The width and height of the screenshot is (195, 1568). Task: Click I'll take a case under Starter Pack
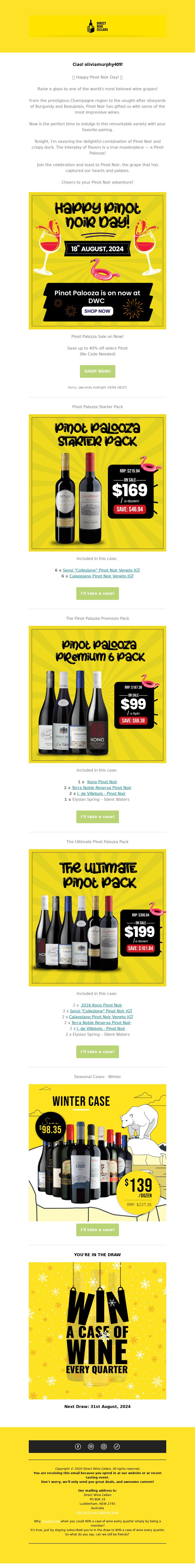pyautogui.click(x=97, y=593)
